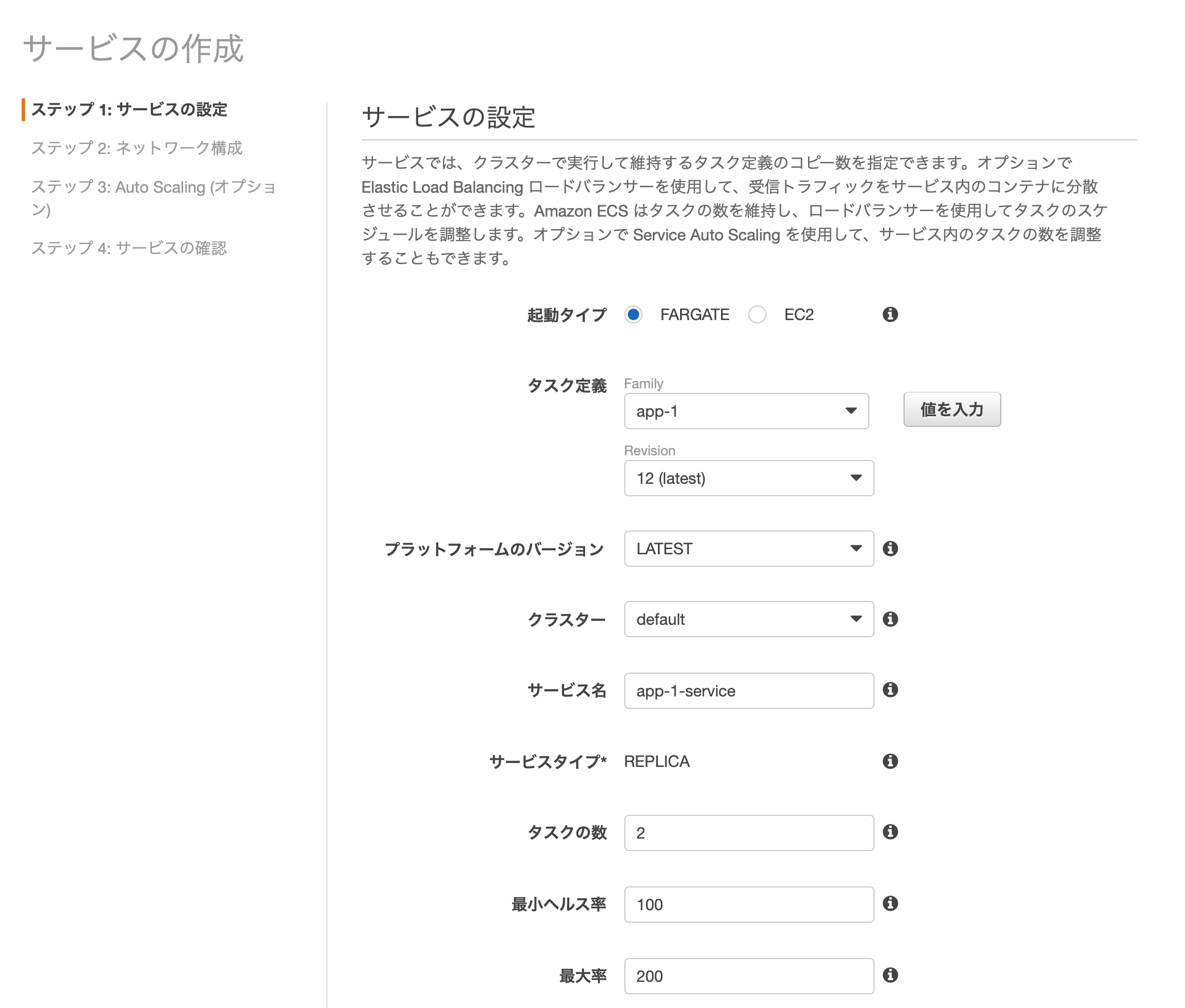The image size is (1185, 1008).
Task: Click the info icon beside プラットフォームのバージョン
Action: click(892, 549)
